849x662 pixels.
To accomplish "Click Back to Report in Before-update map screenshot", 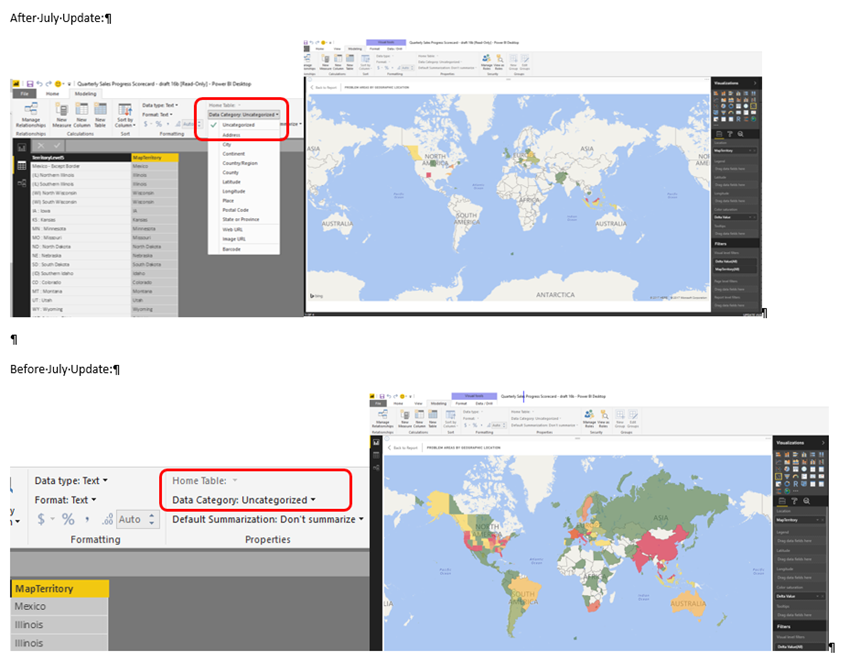I will pos(402,448).
